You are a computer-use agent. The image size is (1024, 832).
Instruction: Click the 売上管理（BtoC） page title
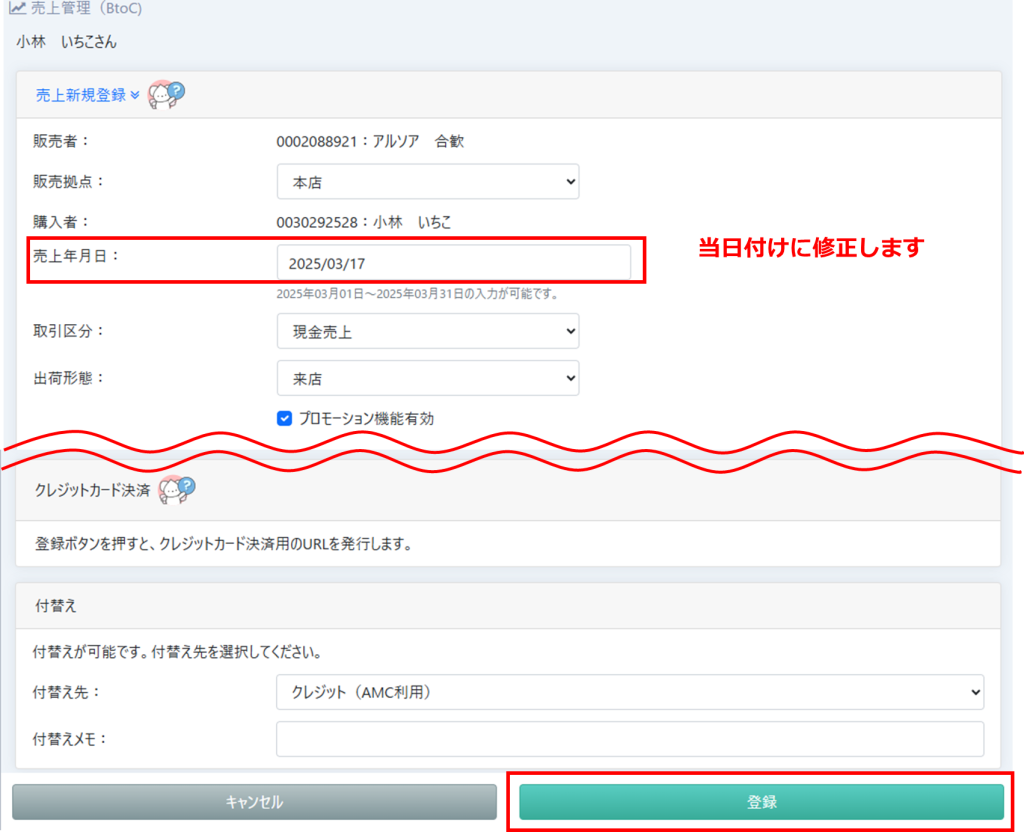(86, 8)
